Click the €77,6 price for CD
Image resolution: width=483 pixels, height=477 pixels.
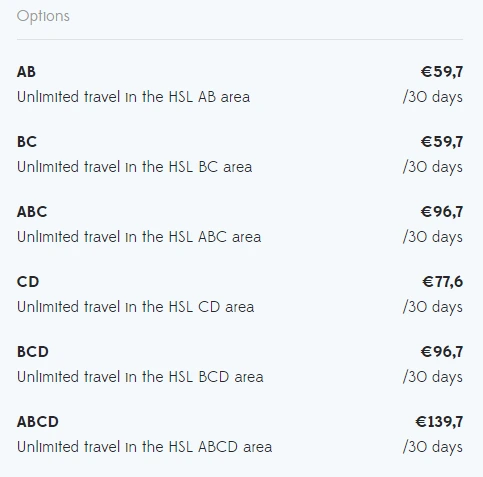coord(443,282)
